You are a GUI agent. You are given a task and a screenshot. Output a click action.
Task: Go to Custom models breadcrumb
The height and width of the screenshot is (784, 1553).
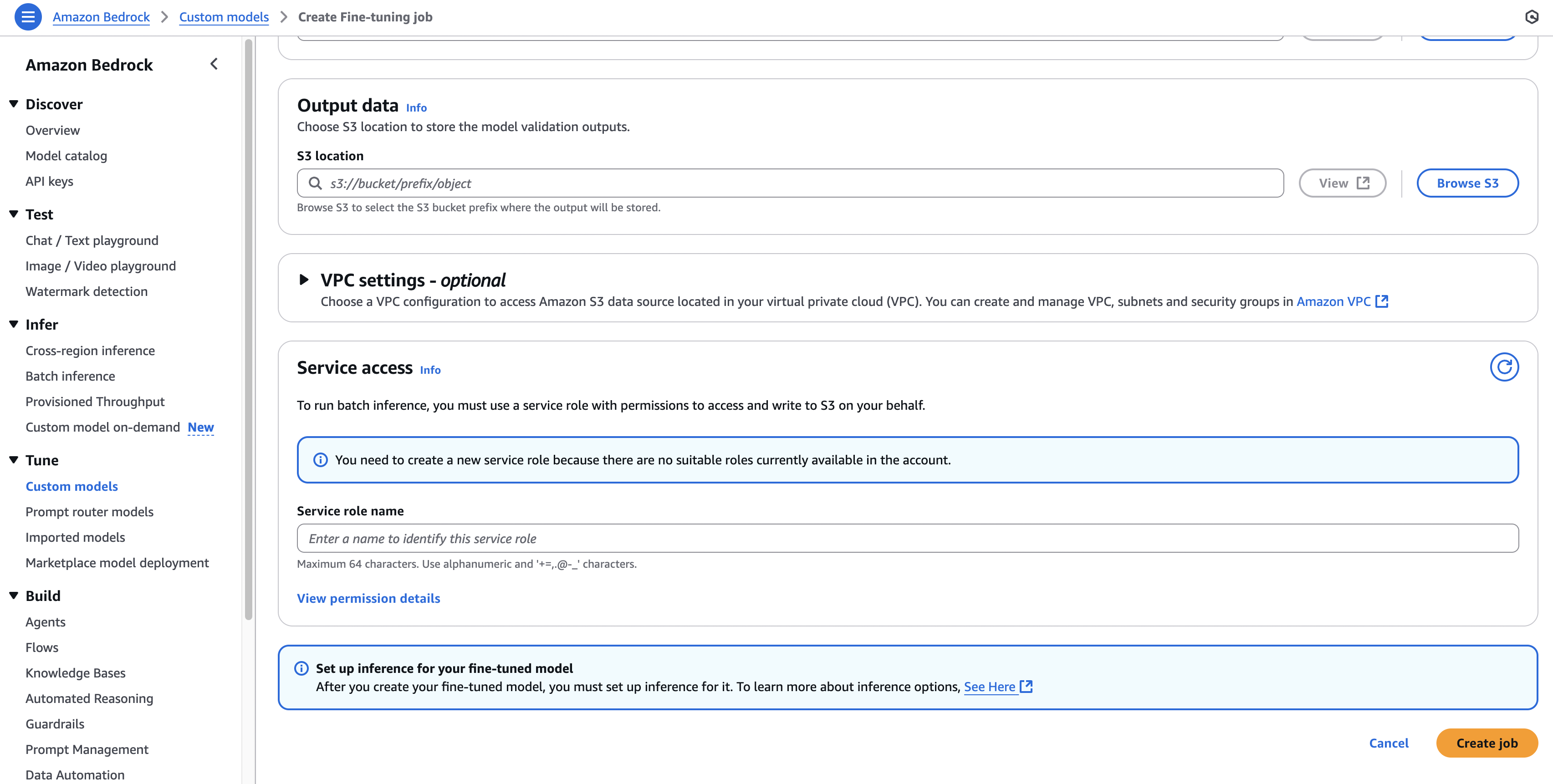(x=224, y=17)
